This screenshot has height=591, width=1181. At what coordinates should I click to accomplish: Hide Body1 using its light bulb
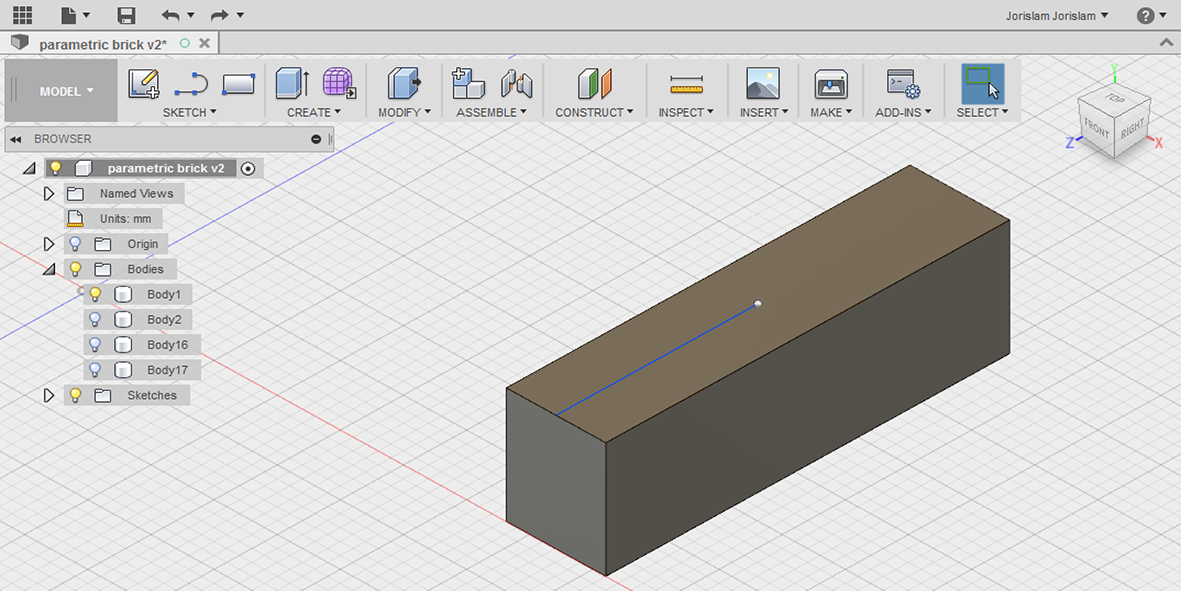[95, 294]
